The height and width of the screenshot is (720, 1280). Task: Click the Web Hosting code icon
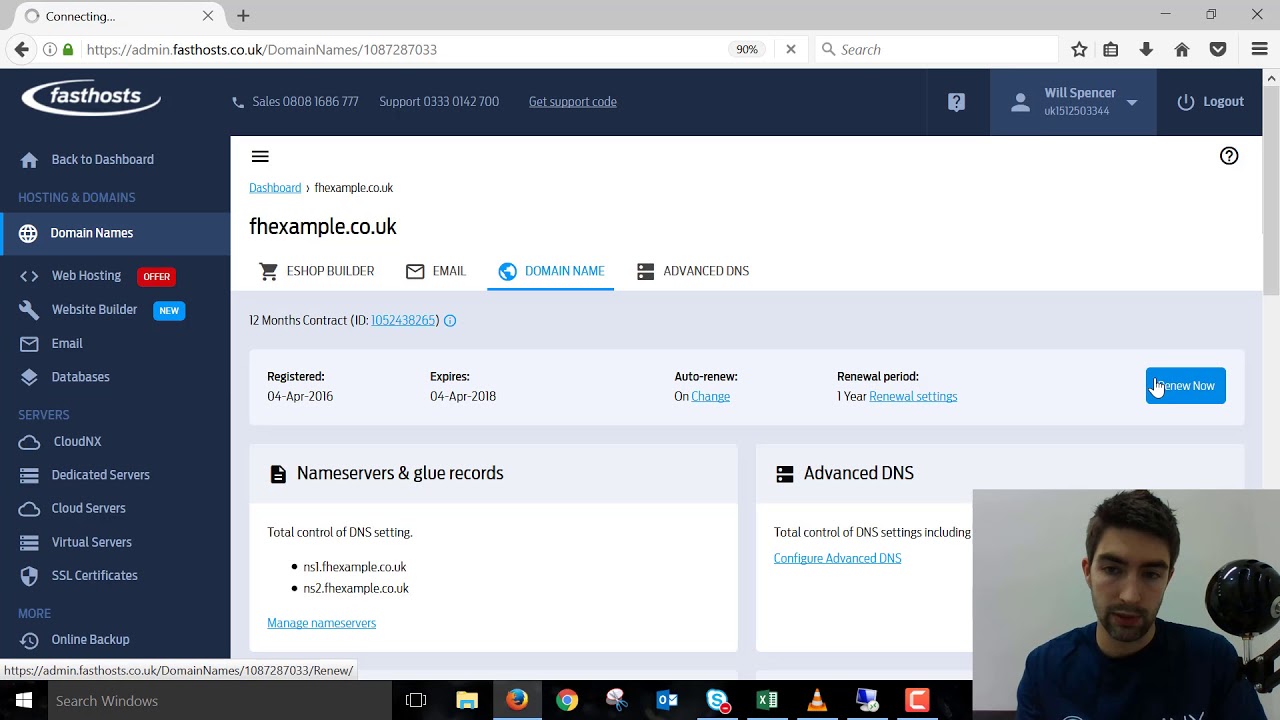[29, 276]
